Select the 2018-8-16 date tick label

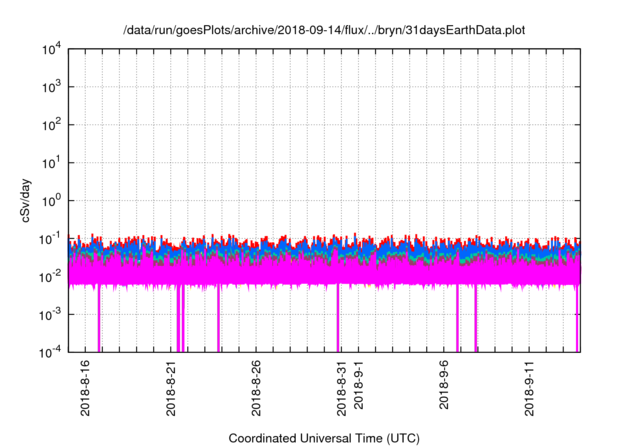coord(85,388)
